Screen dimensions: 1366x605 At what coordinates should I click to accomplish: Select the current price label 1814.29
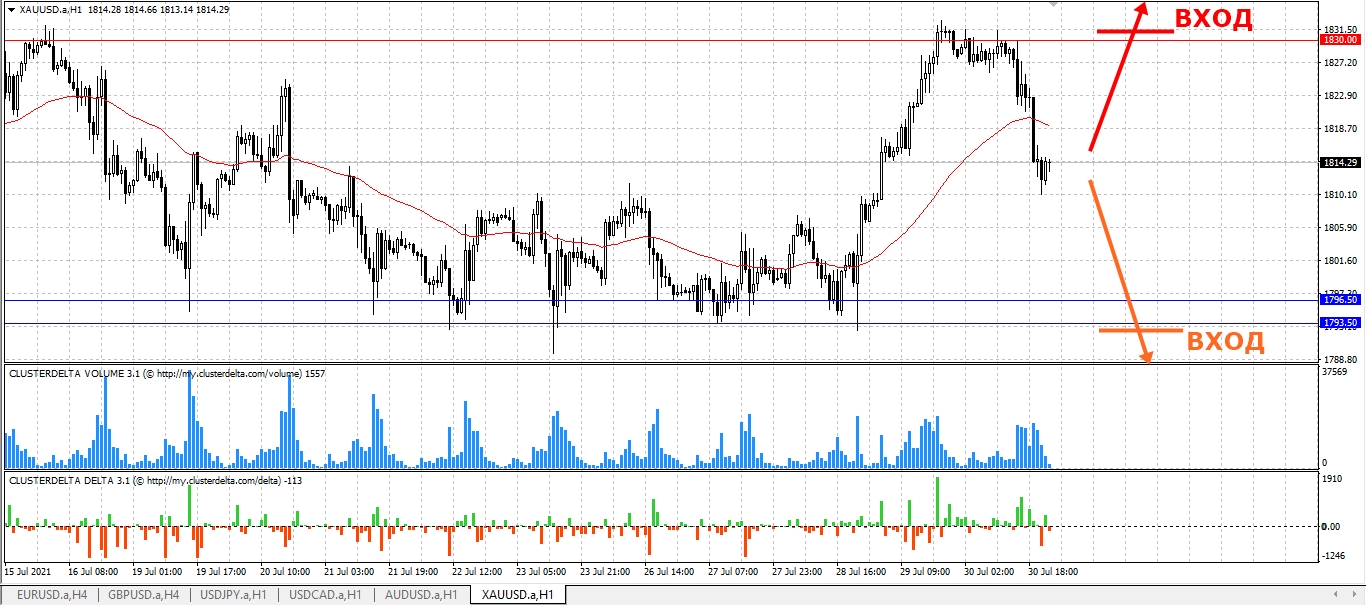tap(1338, 162)
